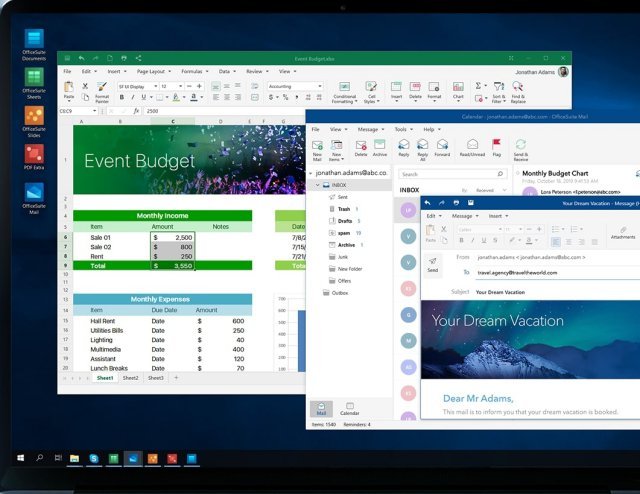640x494 pixels.
Task: Click Delete cells icon in Sheets ribbon
Action: [x=415, y=91]
